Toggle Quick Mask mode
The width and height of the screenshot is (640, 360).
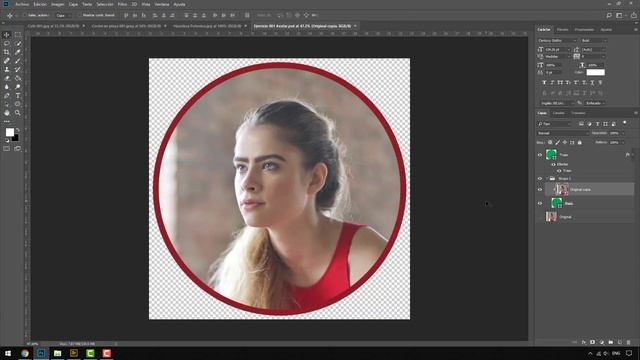[x=7, y=149]
